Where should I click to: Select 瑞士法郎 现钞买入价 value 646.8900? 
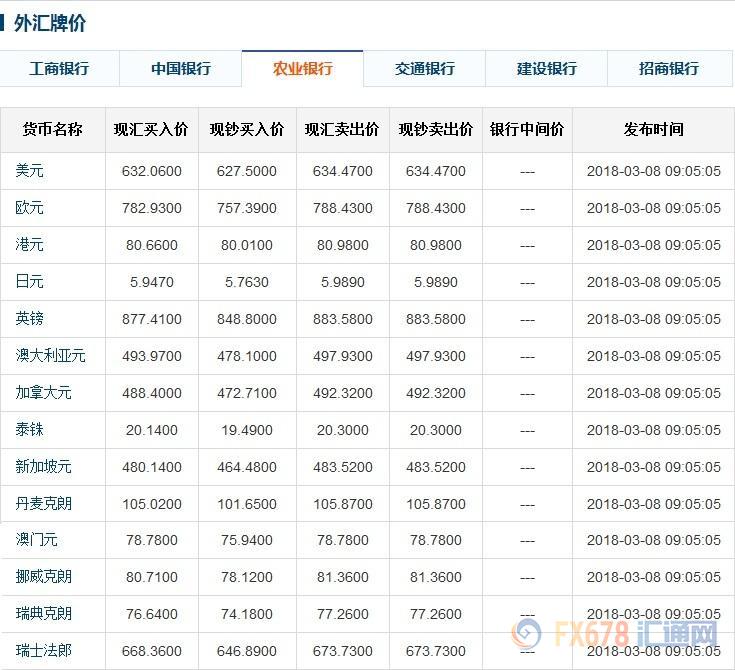(247, 651)
